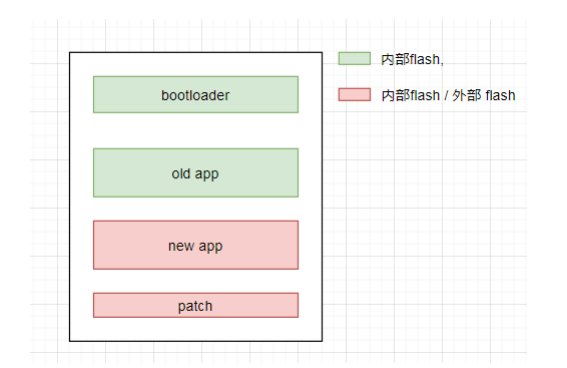Click white space below patch inside container
Screen dimensions: 567x368
(196, 329)
